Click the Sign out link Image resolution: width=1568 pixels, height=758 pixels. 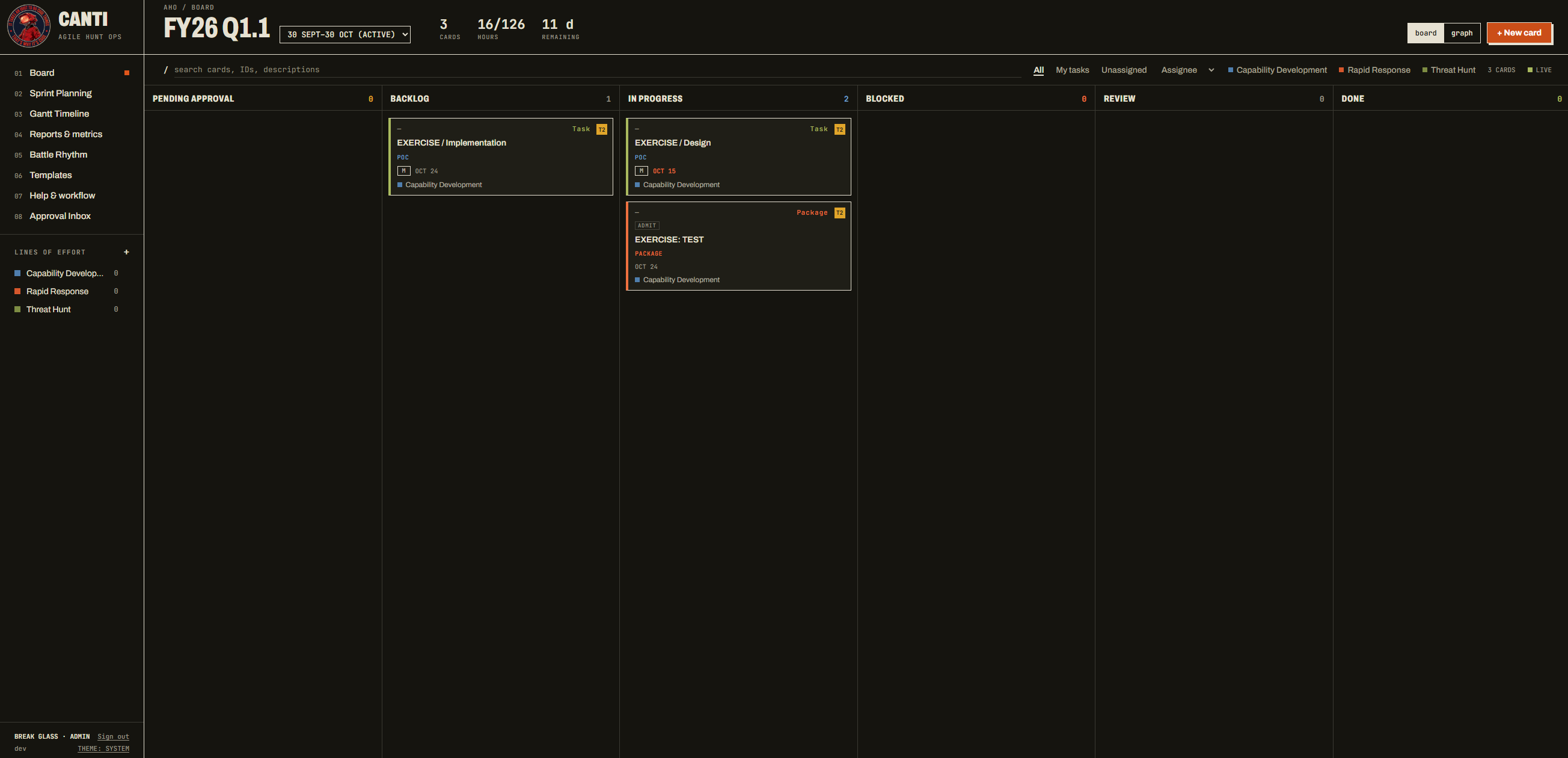[113, 737]
